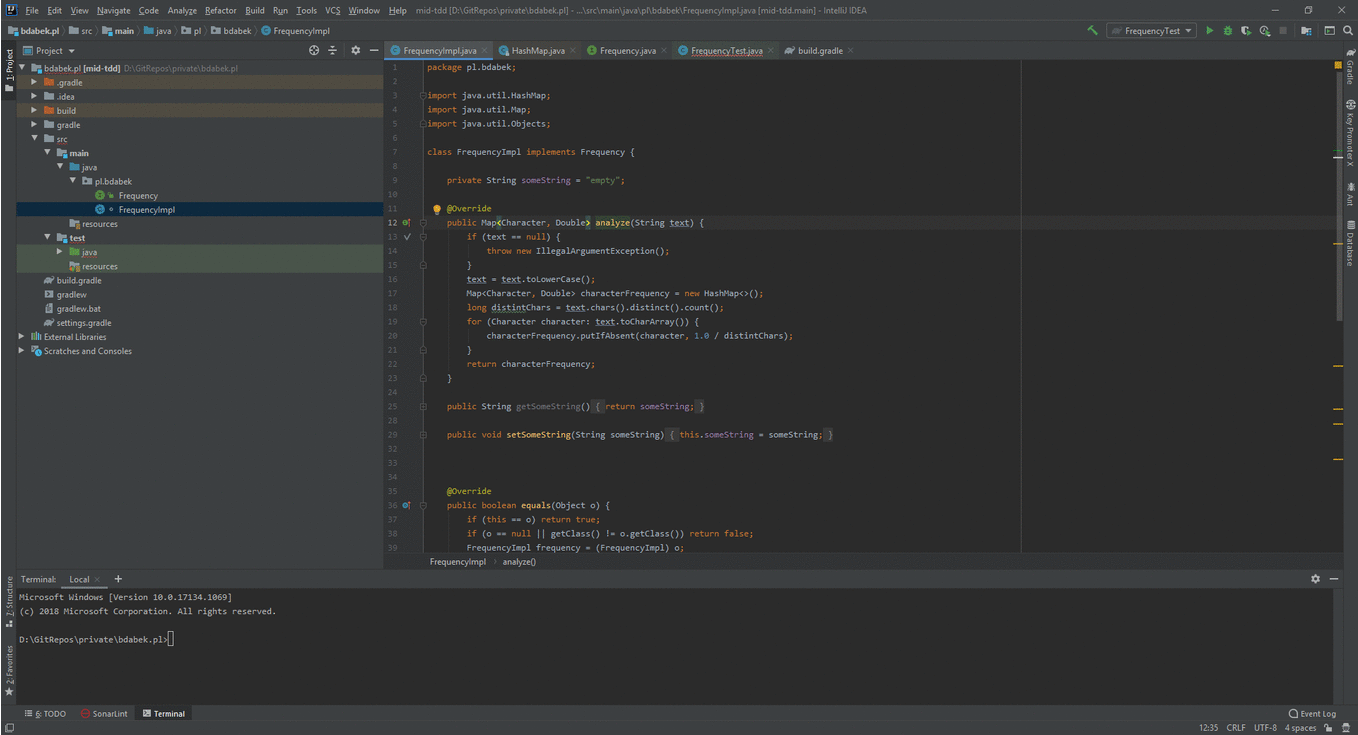Open Database side tool window

pos(1350,243)
